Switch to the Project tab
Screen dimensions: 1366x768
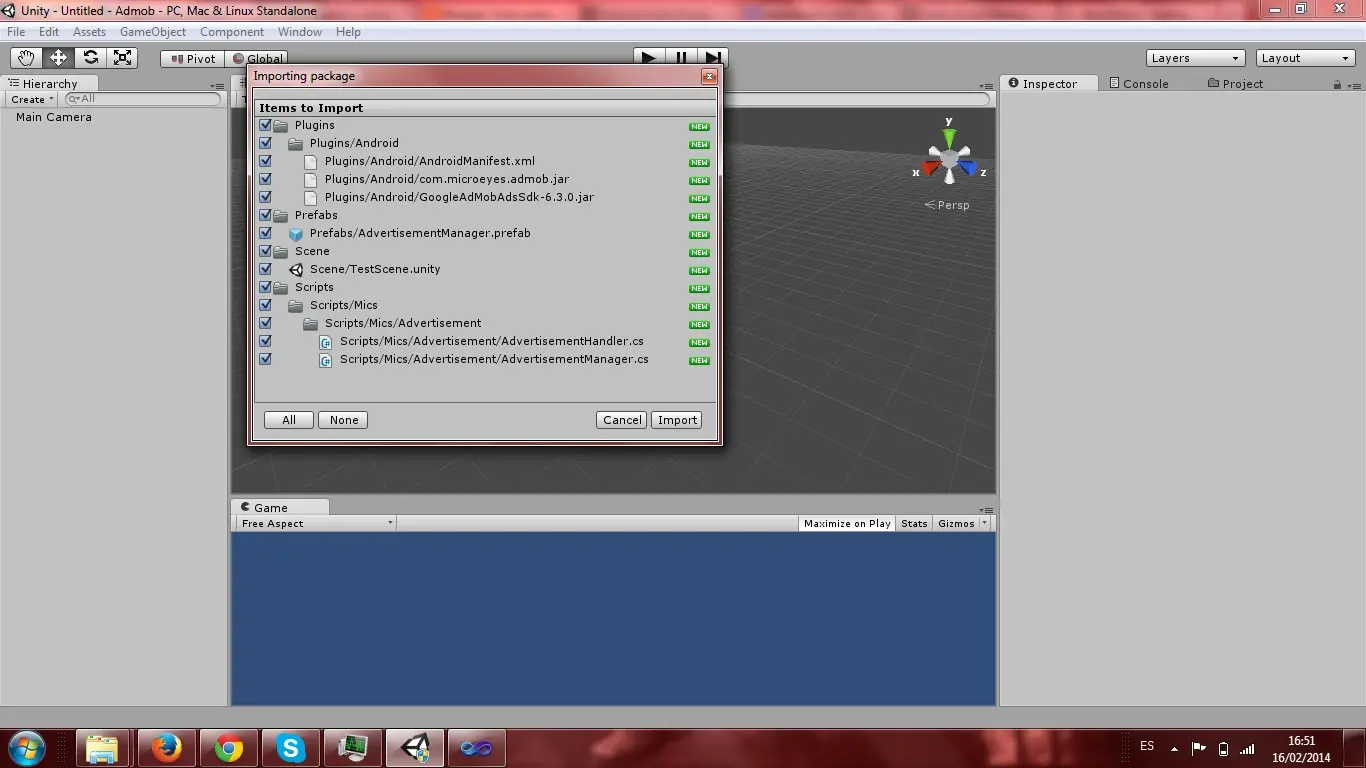coord(1236,84)
